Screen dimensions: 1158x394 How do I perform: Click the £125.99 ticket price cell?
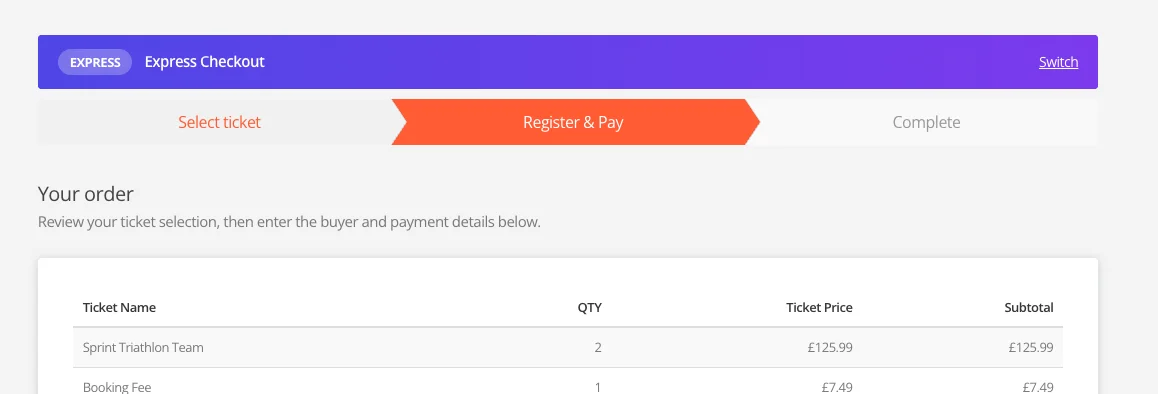coord(830,347)
